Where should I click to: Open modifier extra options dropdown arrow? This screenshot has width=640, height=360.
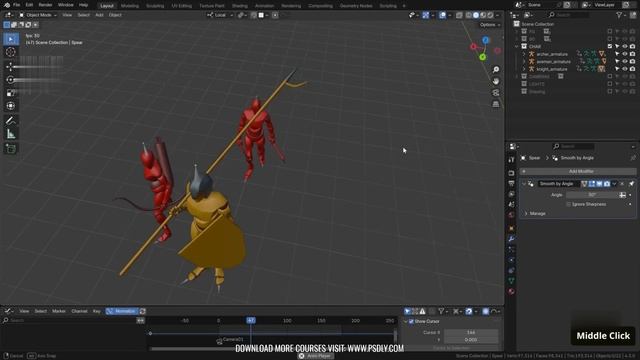[x=614, y=184]
